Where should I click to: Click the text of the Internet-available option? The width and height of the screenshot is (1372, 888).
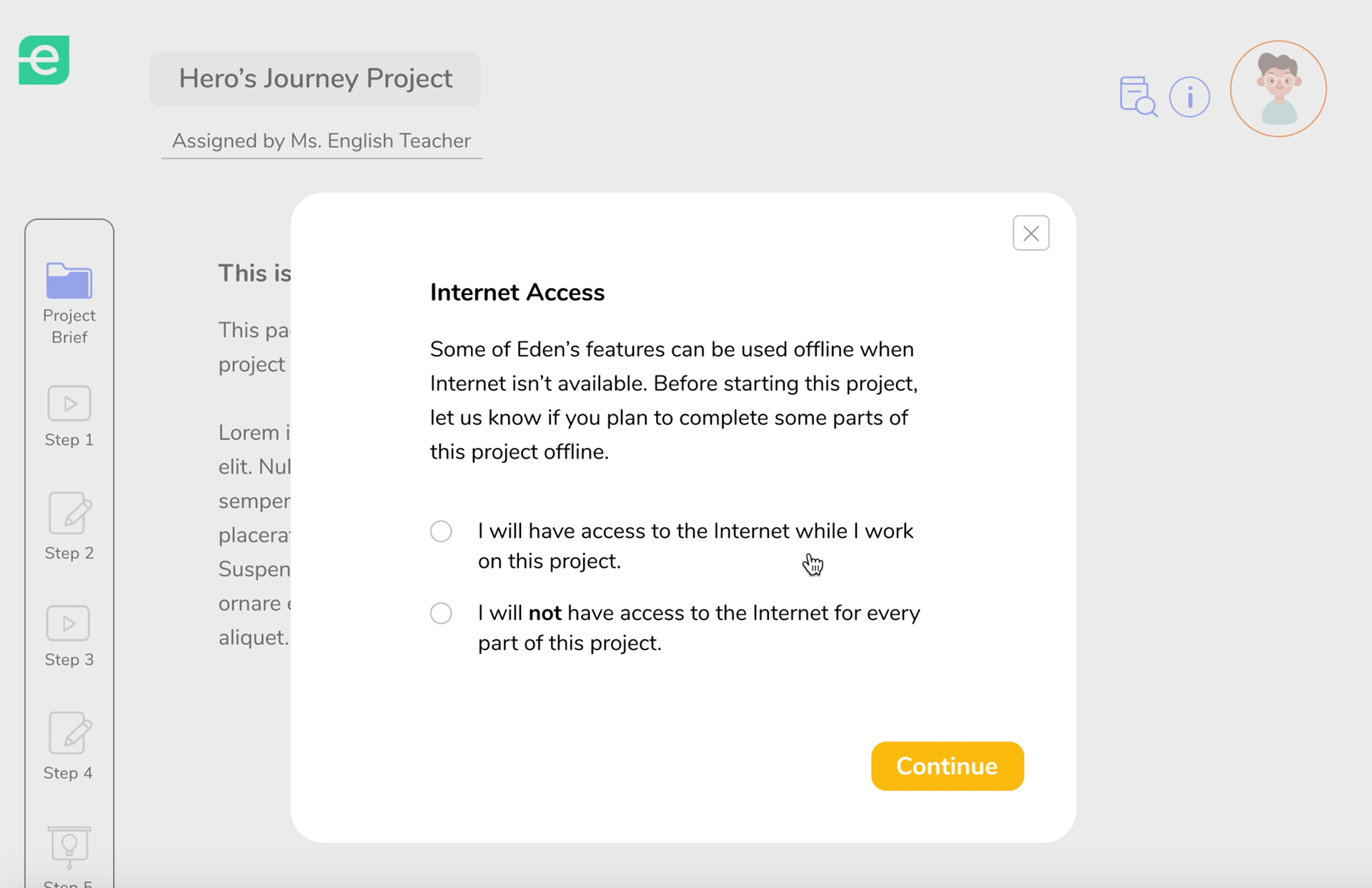coord(695,546)
